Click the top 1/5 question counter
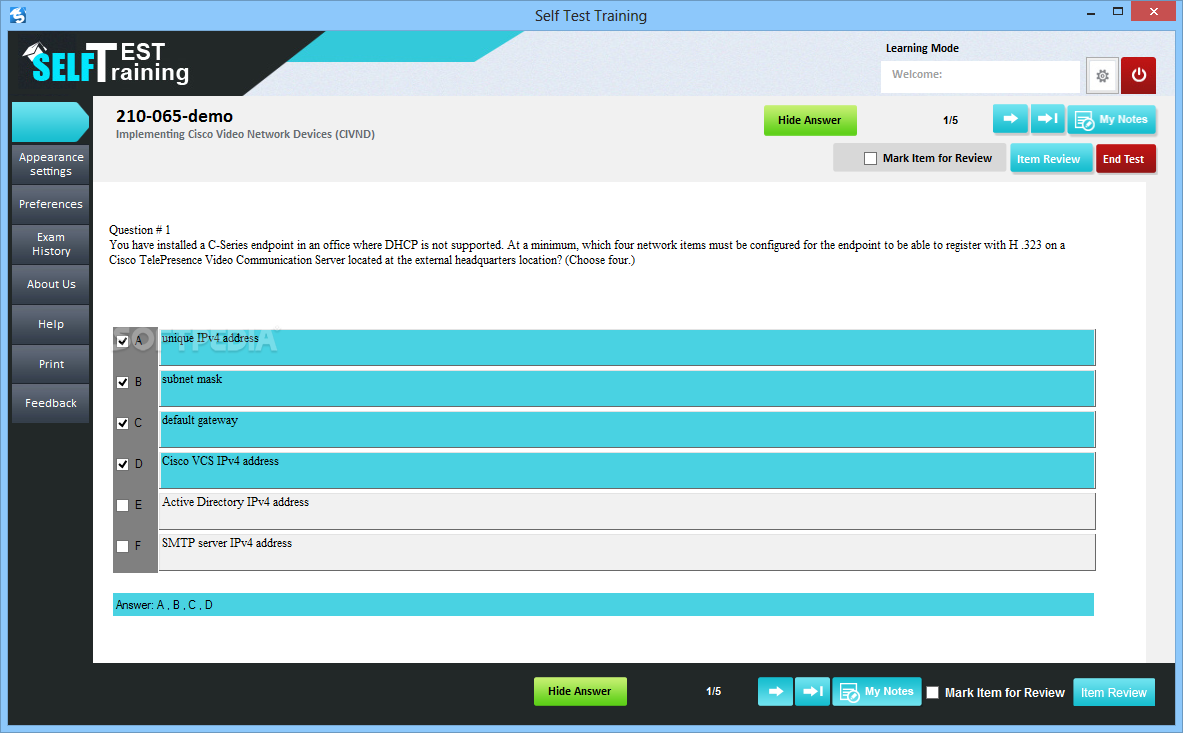The image size is (1183, 733). point(951,120)
